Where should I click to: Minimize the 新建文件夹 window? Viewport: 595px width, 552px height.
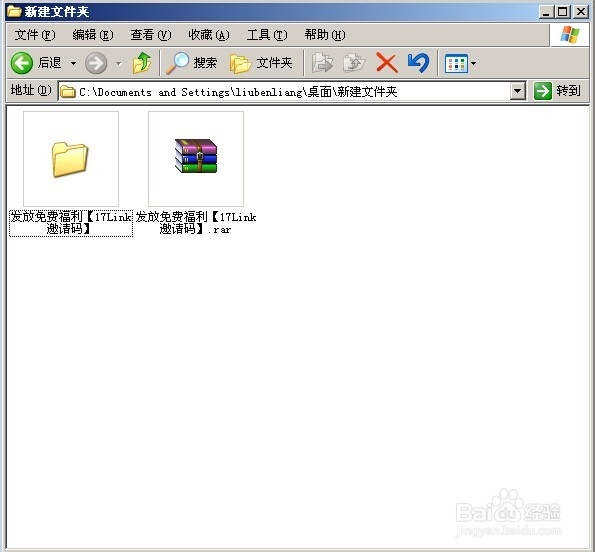546,12
